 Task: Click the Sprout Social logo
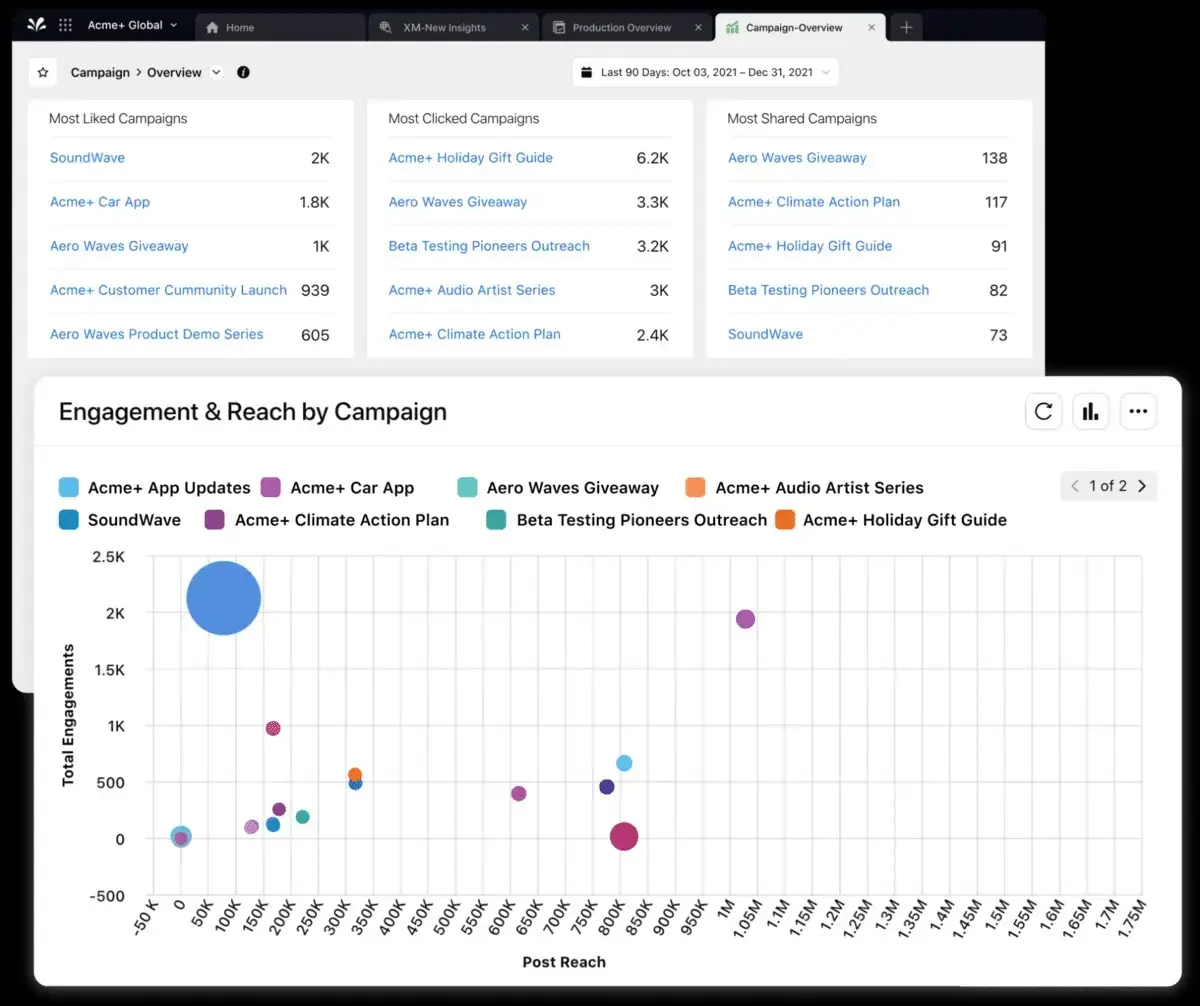[39, 25]
